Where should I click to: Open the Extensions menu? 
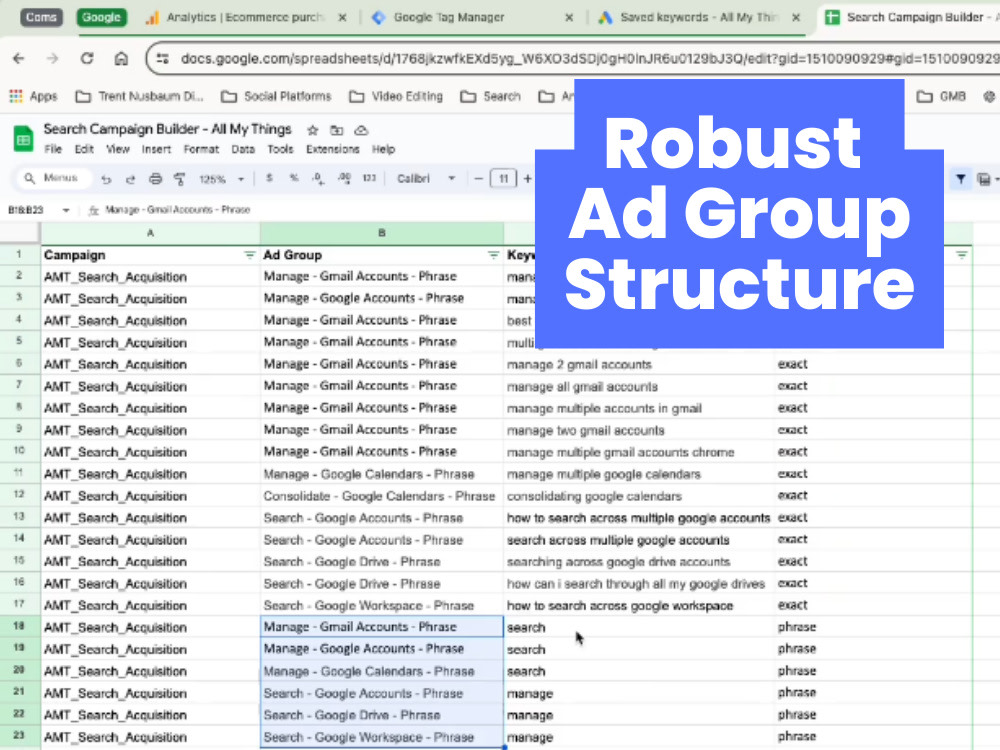pos(332,149)
